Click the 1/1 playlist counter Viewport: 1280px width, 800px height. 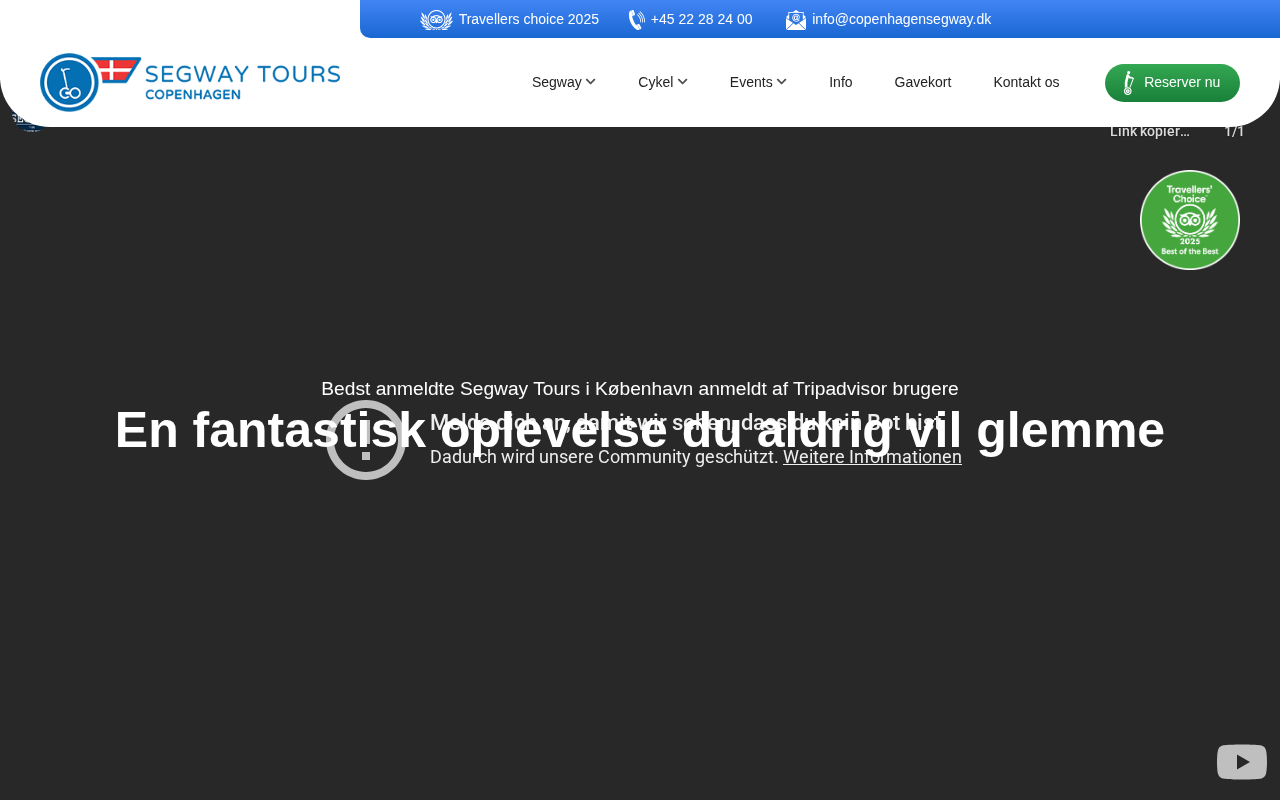coord(1234,132)
